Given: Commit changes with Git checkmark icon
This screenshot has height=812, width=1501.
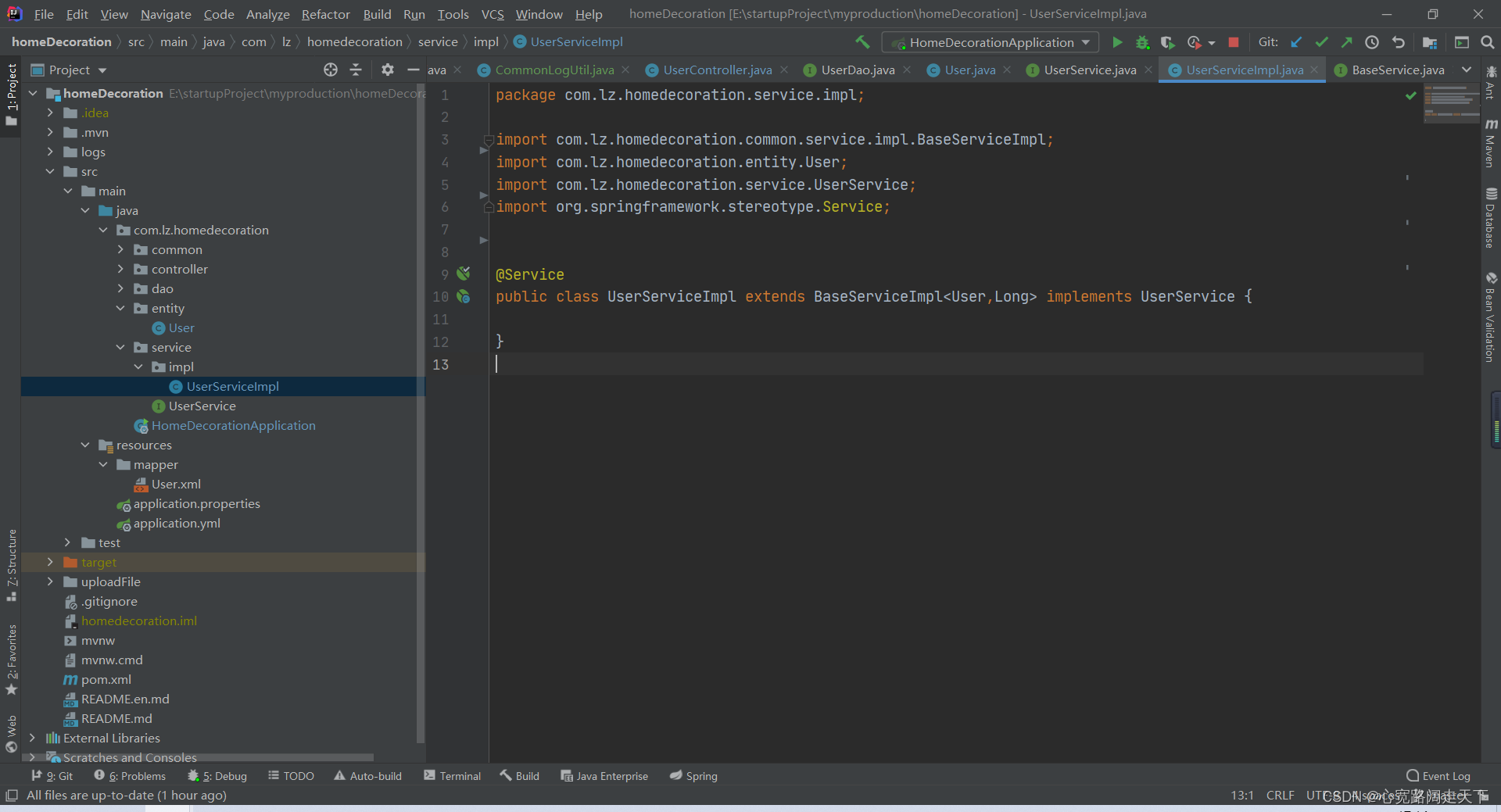Looking at the screenshot, I should coord(1321,42).
